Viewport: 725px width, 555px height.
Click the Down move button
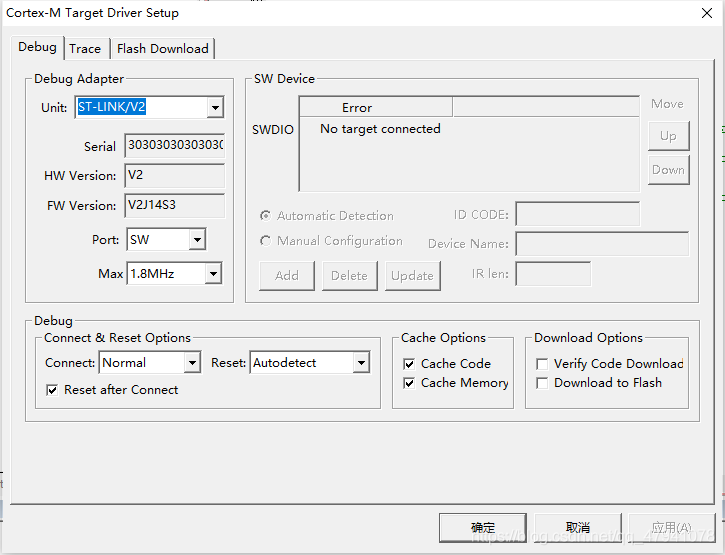(669, 170)
